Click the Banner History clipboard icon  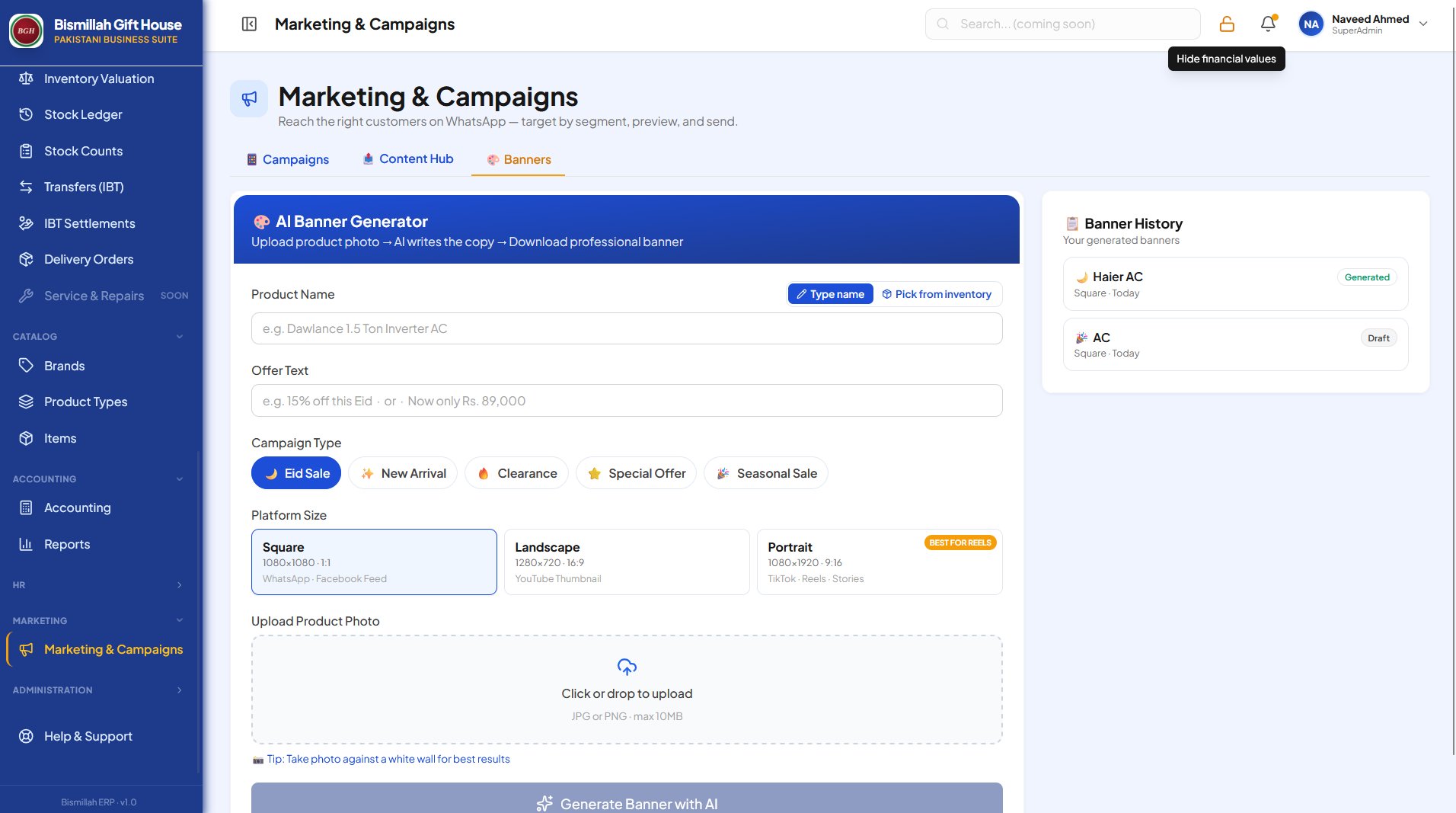click(1072, 223)
